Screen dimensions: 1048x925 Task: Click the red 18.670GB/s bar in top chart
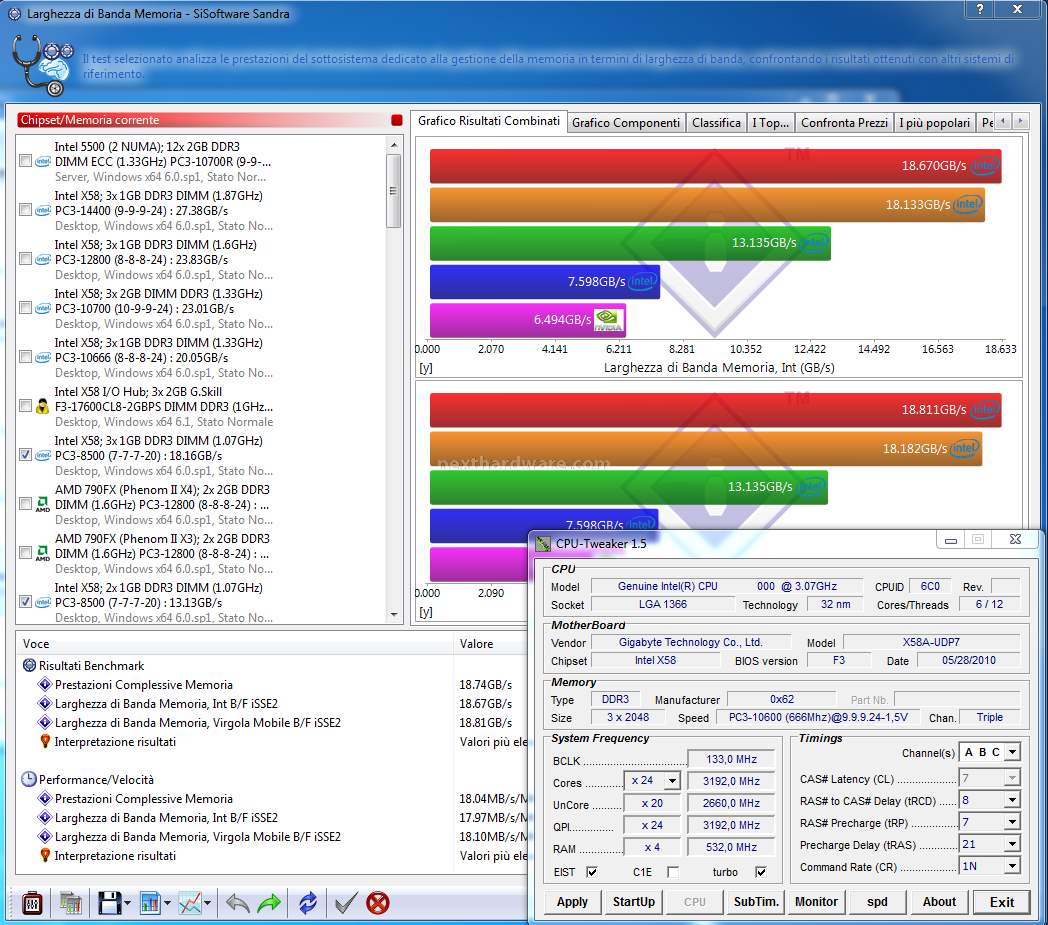click(715, 166)
